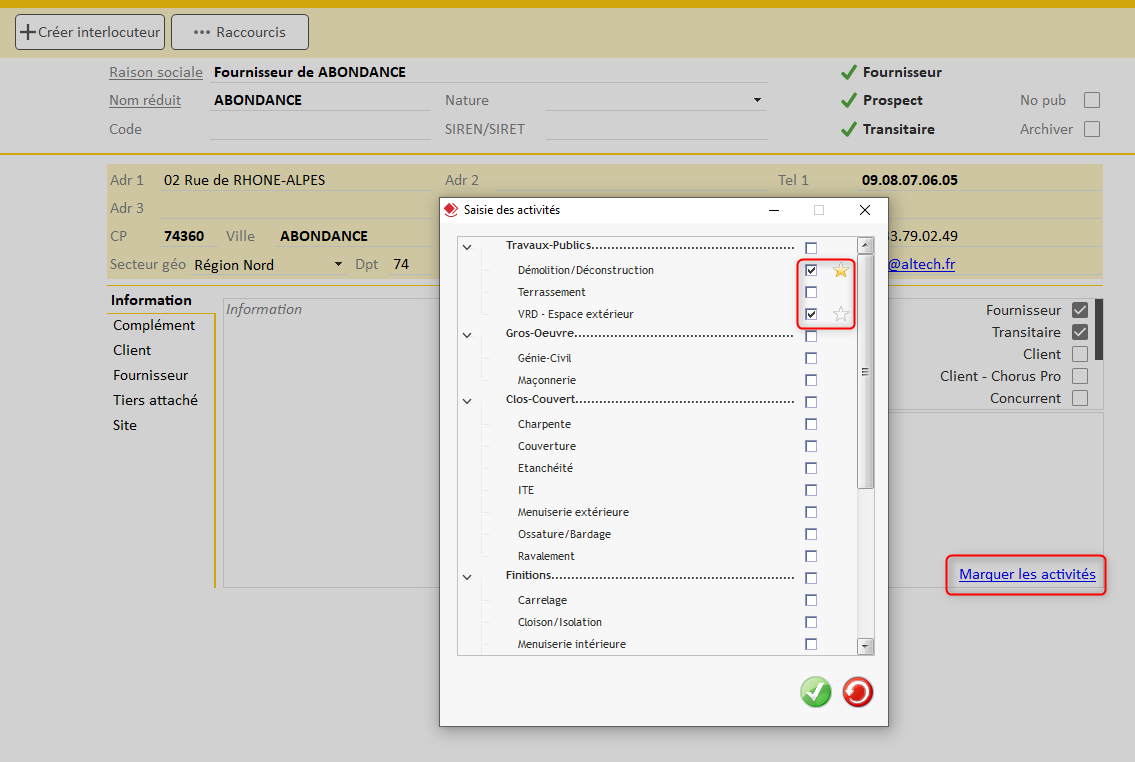Image resolution: width=1135 pixels, height=762 pixels.
Task: Check the Terrassement activity checkbox
Action: coord(811,292)
